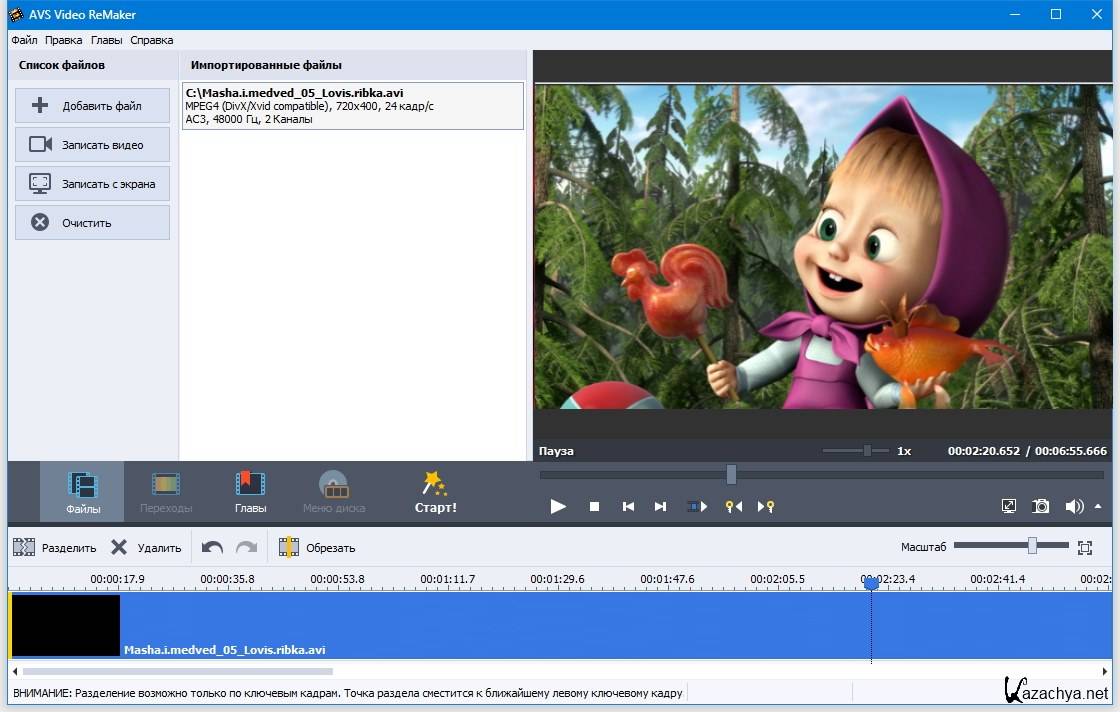1120x712 pixels.
Task: Open the full screen preview icon
Action: (x=1009, y=507)
